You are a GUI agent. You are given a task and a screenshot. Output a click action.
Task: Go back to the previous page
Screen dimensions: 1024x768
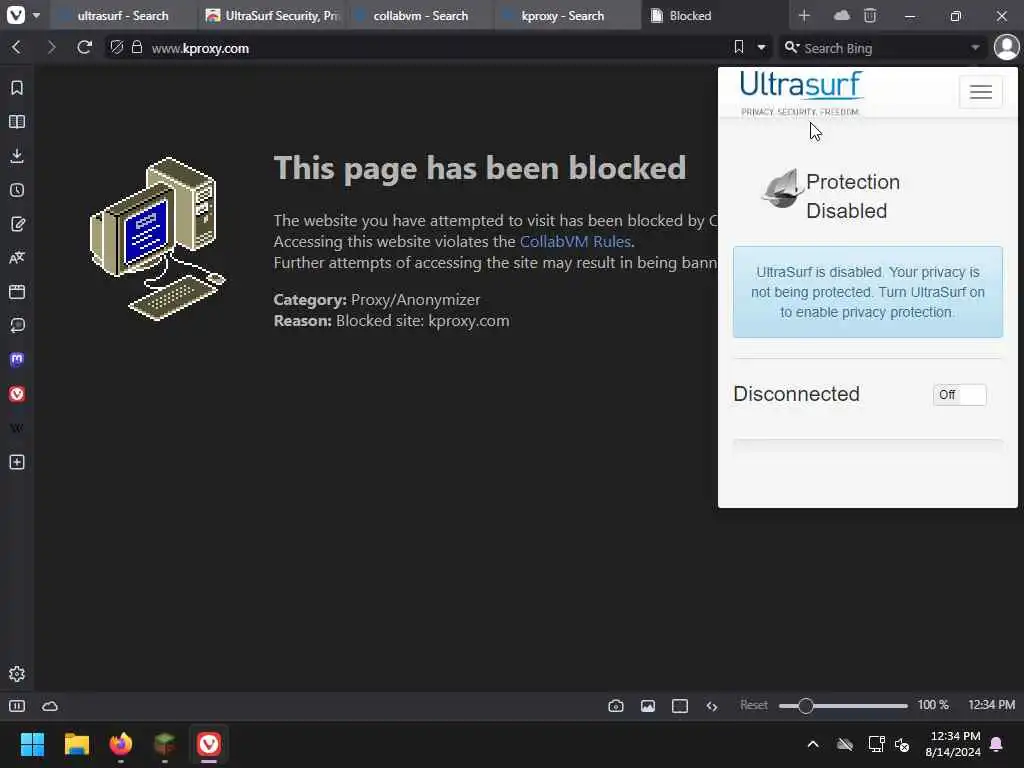point(16,48)
